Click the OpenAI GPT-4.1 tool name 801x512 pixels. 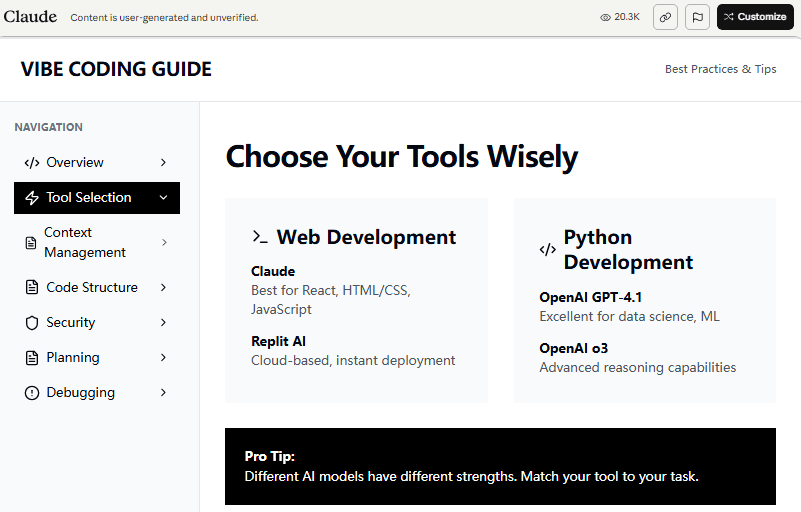pos(591,297)
